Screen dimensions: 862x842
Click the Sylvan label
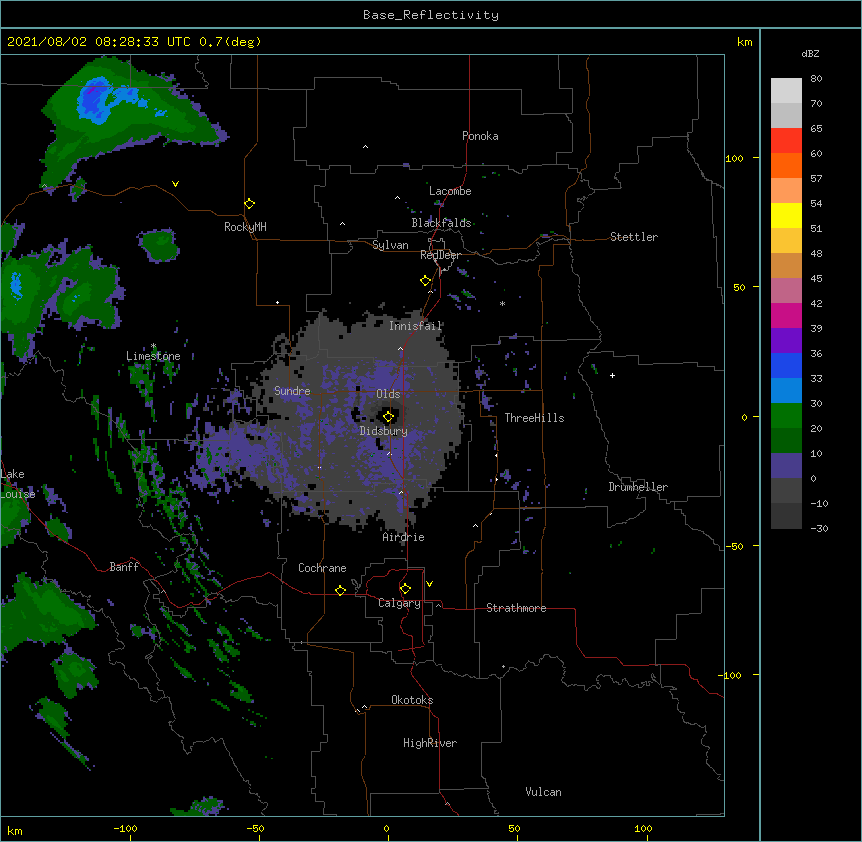(390, 245)
